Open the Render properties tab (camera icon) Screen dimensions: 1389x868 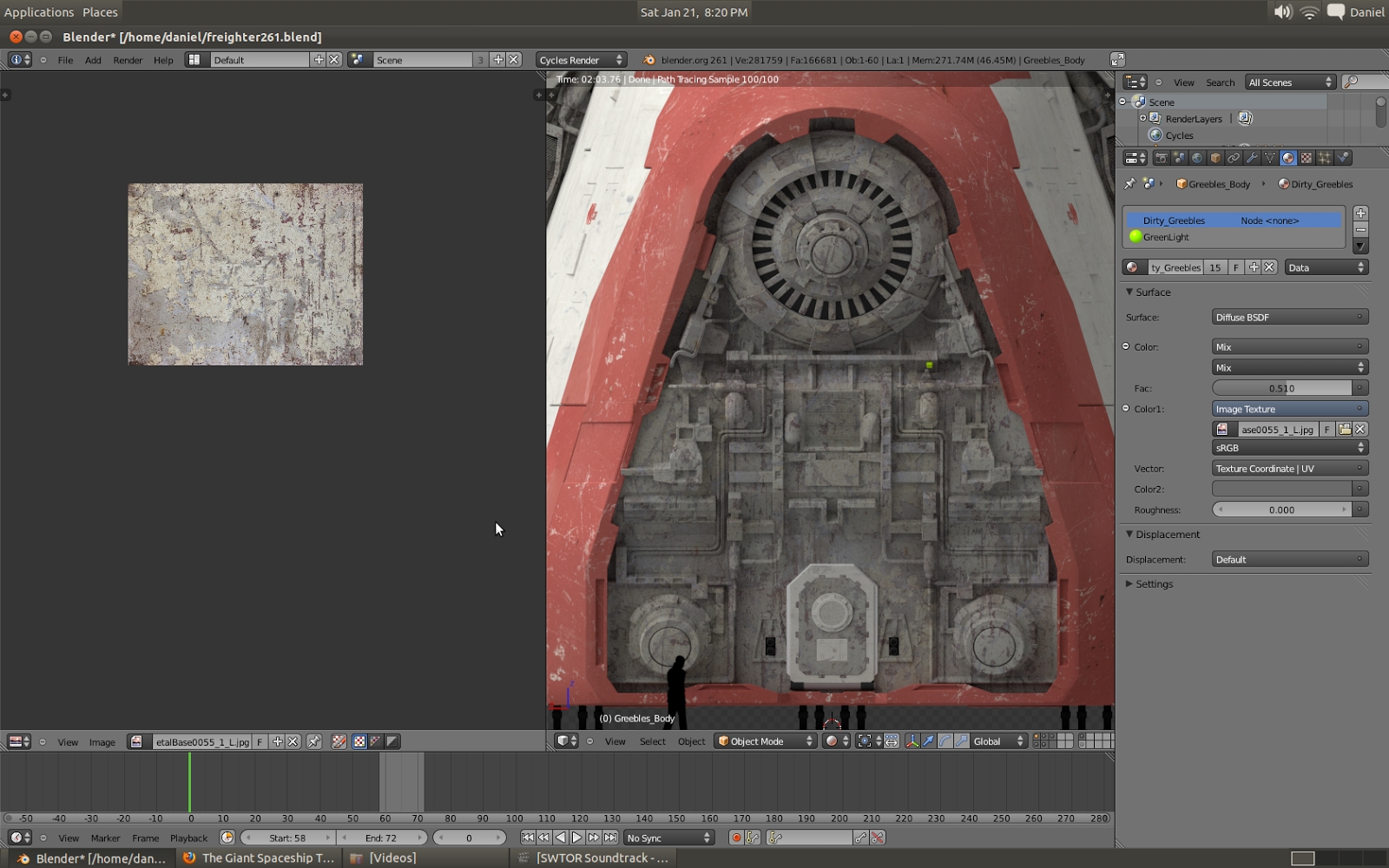pos(1162,157)
